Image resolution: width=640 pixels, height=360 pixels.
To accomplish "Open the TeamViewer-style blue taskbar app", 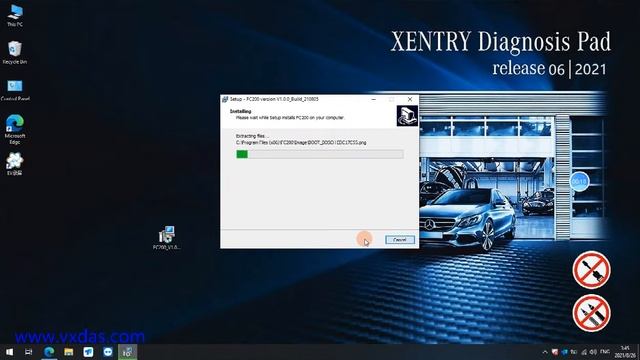I will (x=88, y=352).
